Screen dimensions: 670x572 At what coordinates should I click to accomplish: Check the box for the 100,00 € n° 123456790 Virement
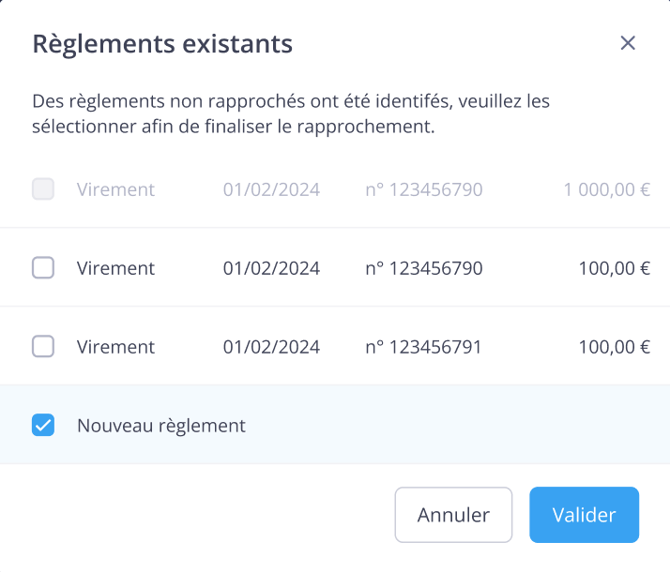(43, 268)
